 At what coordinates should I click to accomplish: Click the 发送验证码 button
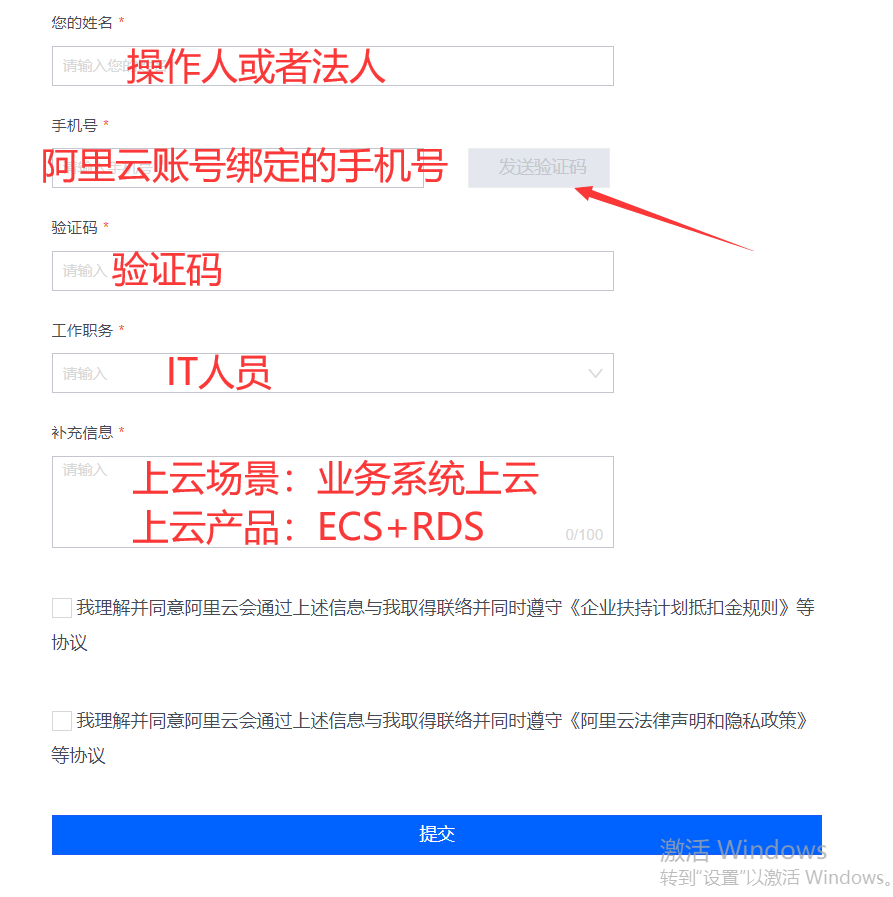tap(539, 168)
